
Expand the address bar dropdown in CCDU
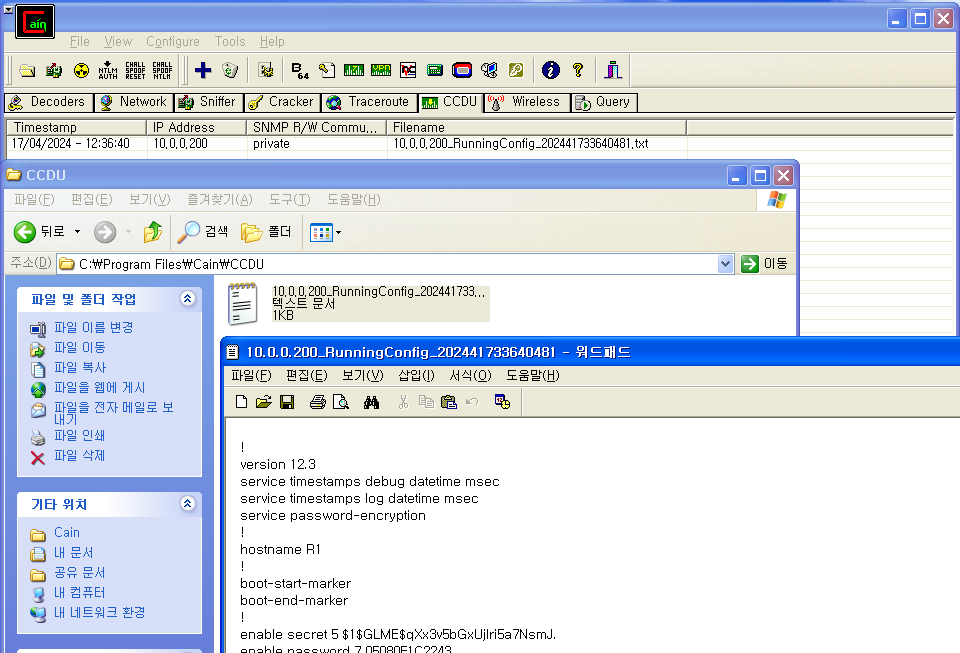coord(726,264)
